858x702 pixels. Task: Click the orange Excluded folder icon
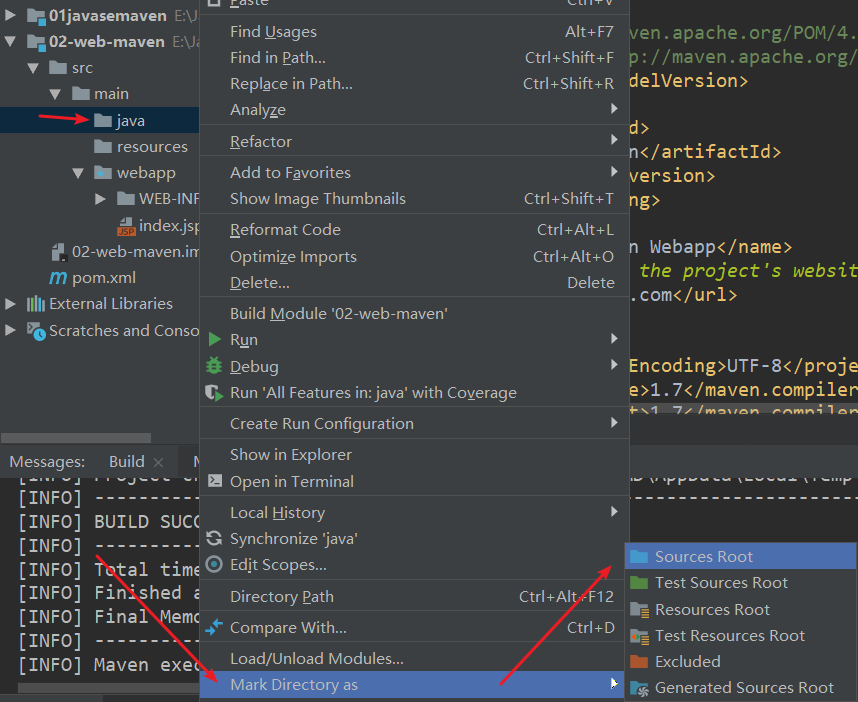tap(639, 662)
